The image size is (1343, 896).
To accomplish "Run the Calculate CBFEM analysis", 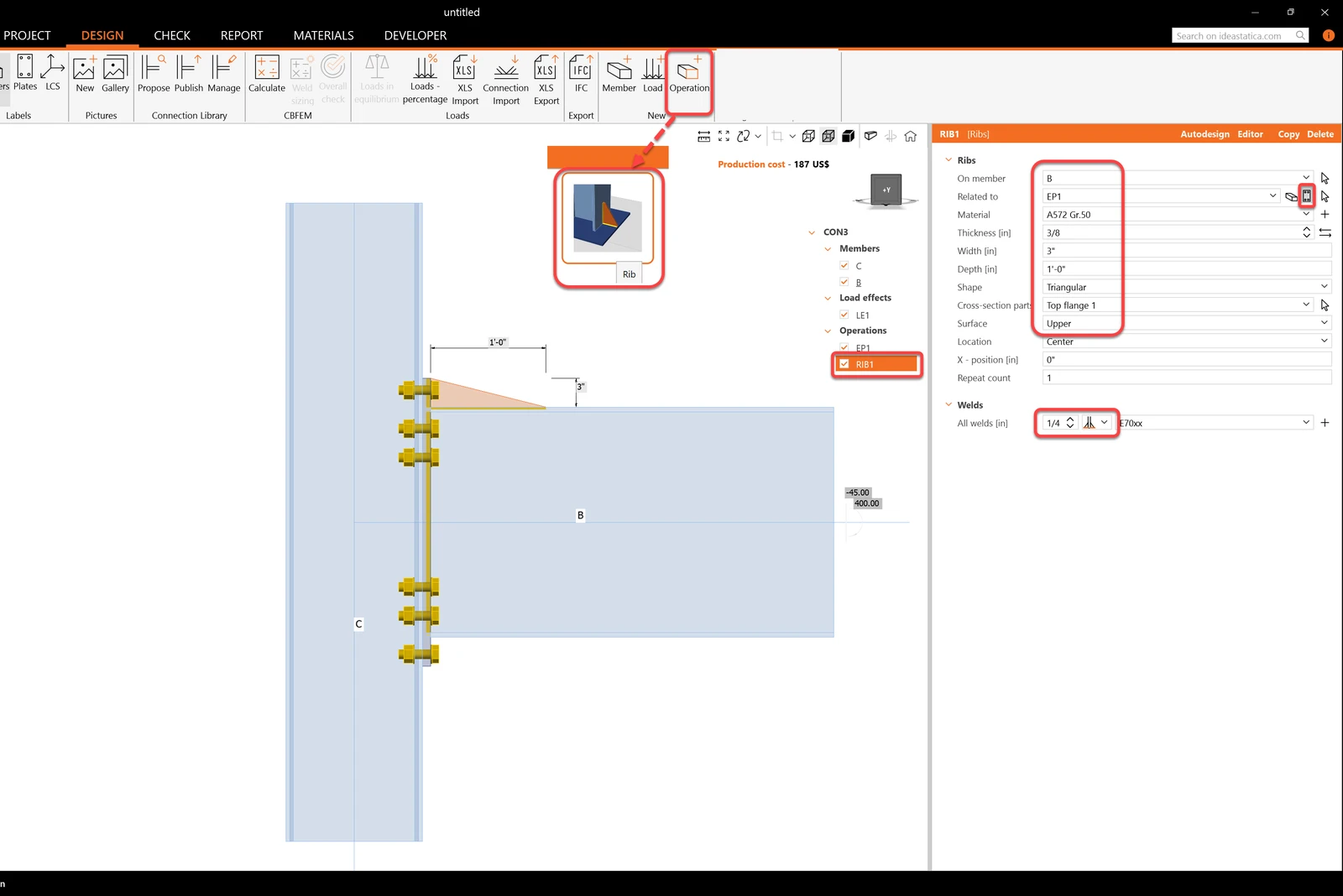I will [267, 74].
